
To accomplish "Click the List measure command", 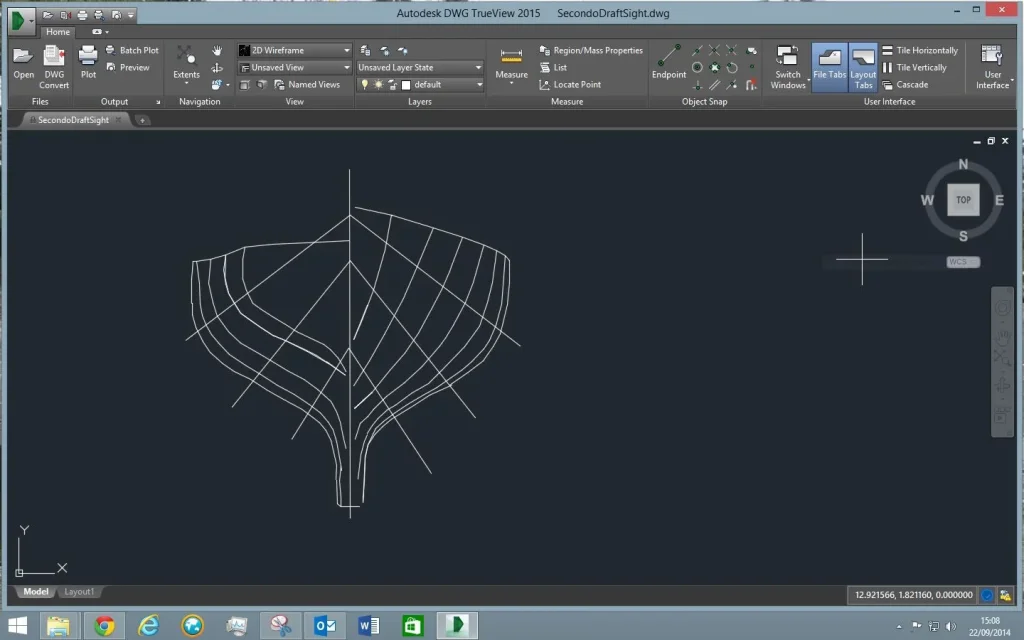I will point(552,67).
